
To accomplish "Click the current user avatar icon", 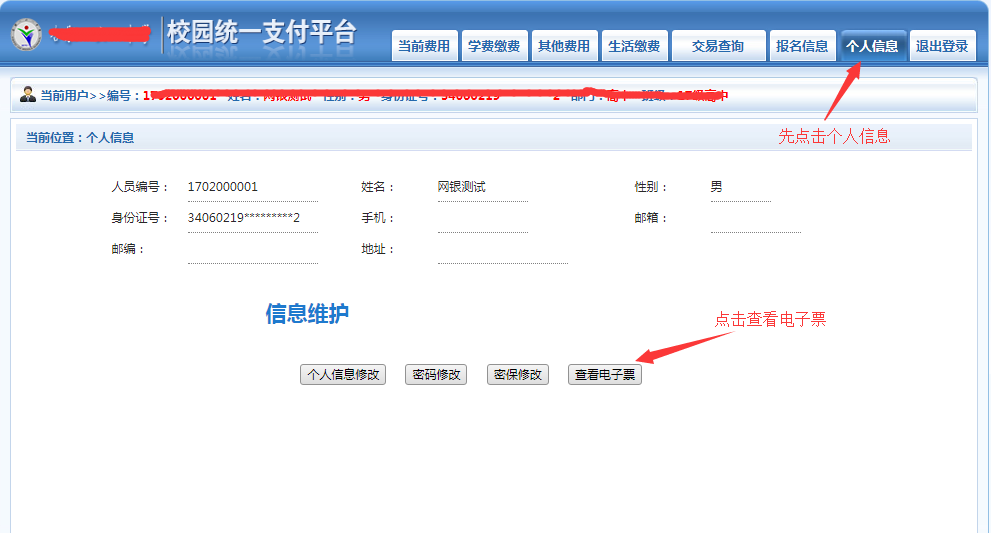I will [x=27, y=95].
